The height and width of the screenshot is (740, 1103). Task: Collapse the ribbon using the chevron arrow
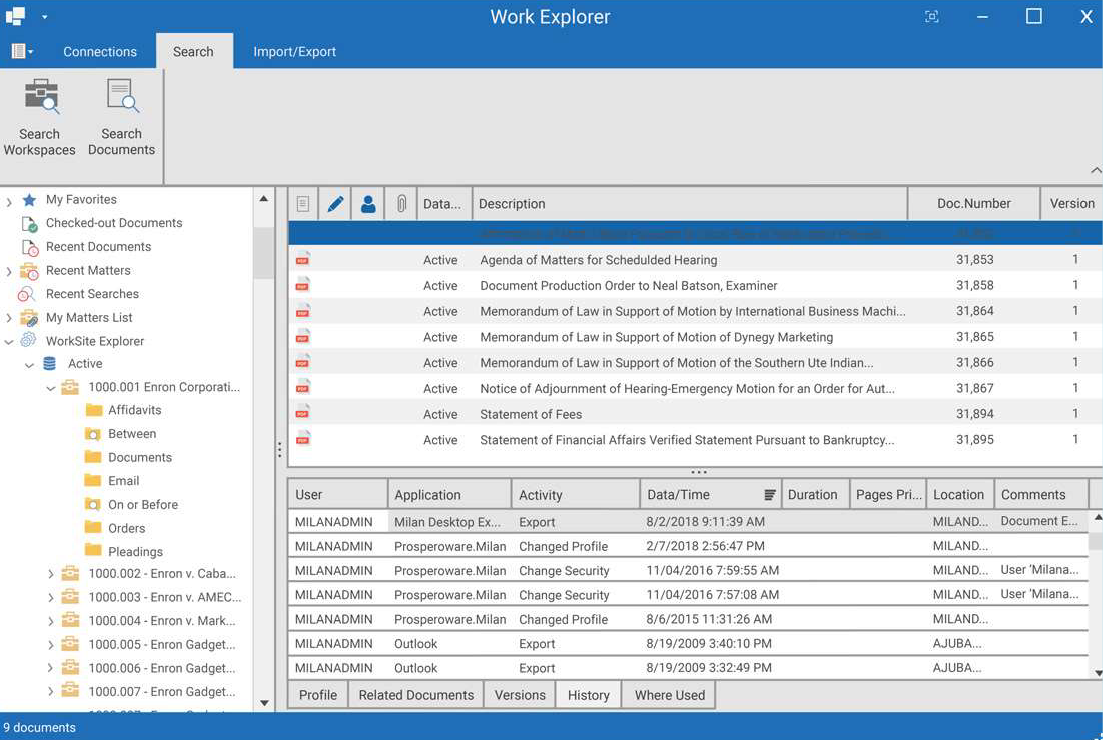pyautogui.click(x=1096, y=171)
